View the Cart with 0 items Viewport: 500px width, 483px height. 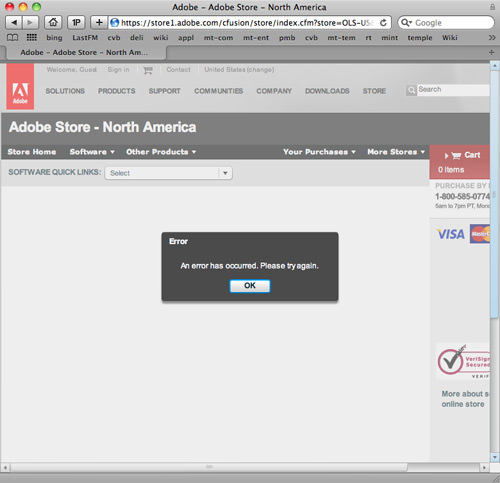(x=460, y=162)
